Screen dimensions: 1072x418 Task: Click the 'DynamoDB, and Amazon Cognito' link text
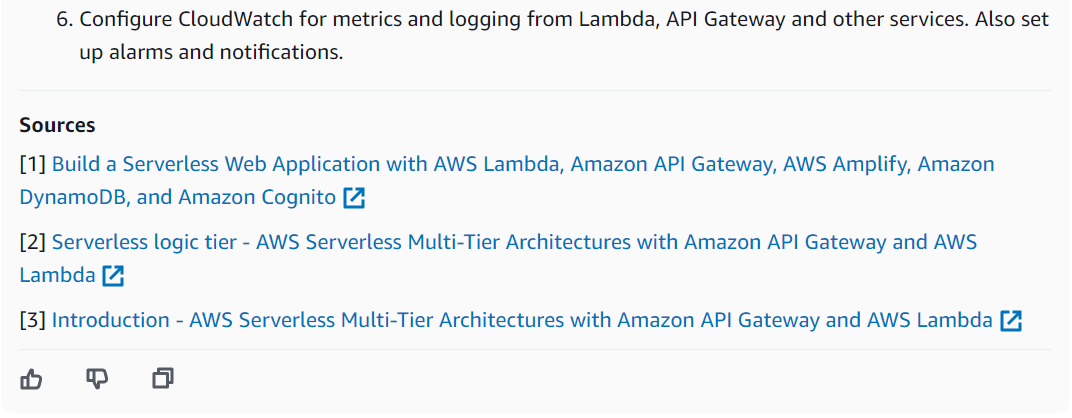click(x=178, y=197)
